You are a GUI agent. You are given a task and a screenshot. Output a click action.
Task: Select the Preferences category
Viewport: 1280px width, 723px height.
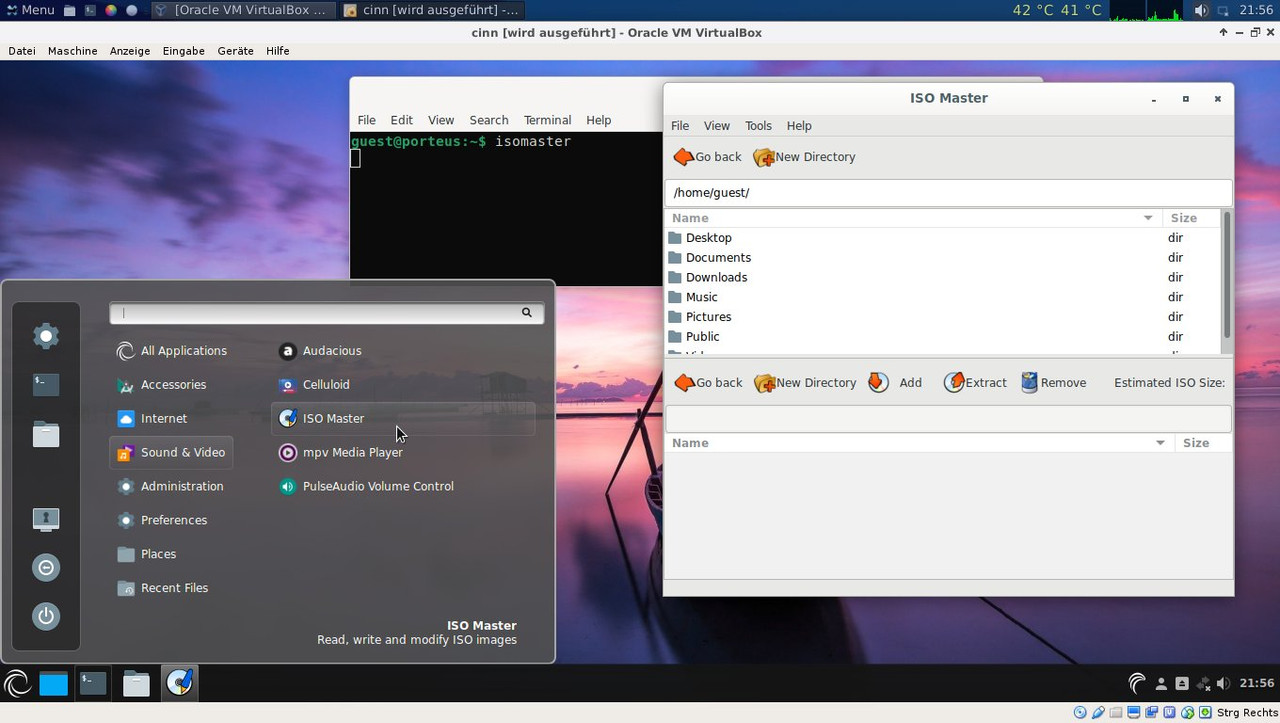pyautogui.click(x=171, y=521)
